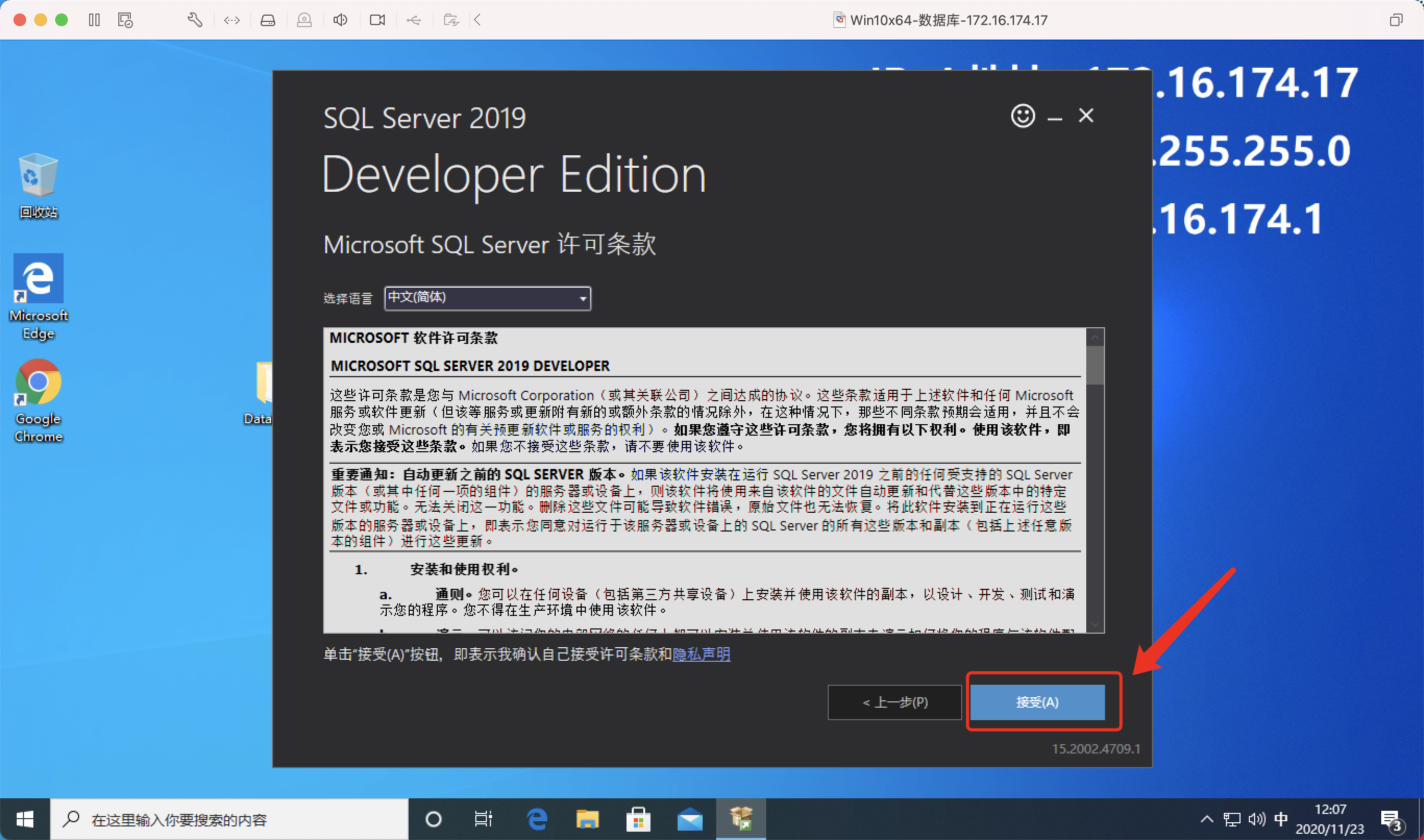Expand hidden system tray icons

(x=1207, y=819)
